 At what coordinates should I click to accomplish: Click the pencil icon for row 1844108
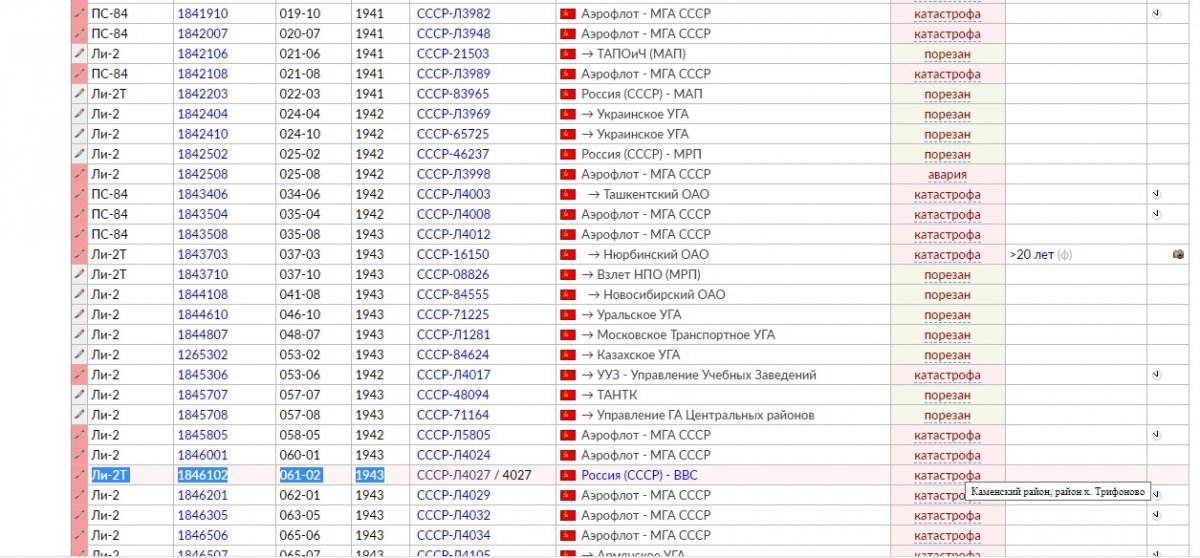79,295
